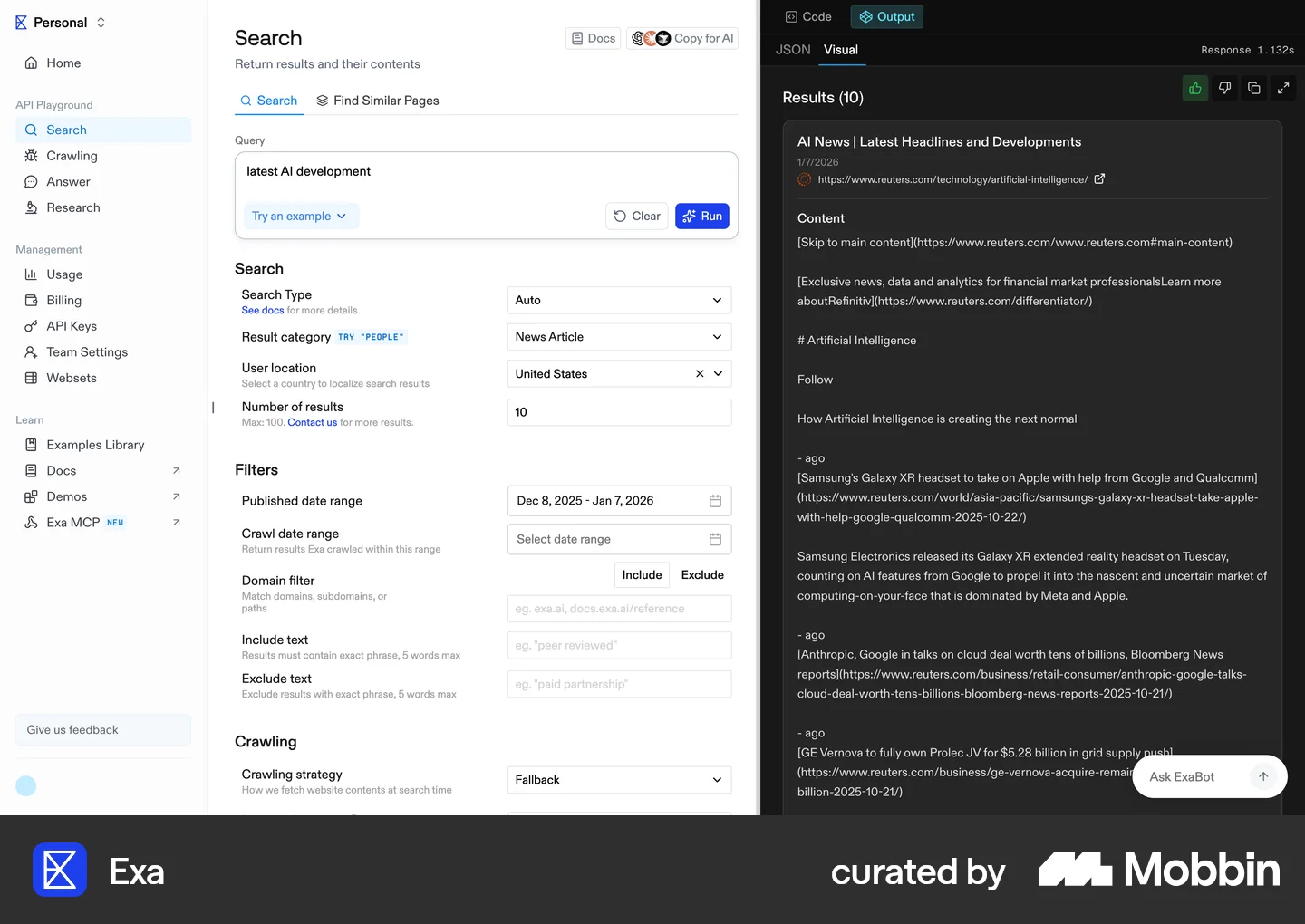Follow the Contact us link

click(313, 423)
